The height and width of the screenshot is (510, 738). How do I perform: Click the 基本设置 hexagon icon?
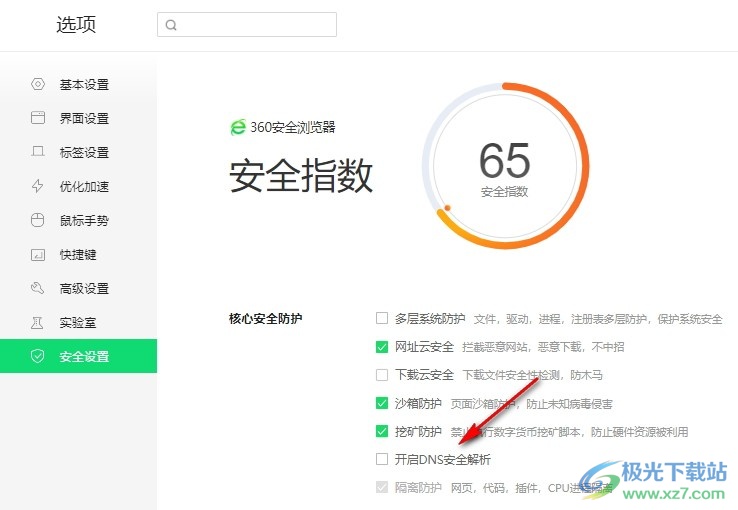38,84
